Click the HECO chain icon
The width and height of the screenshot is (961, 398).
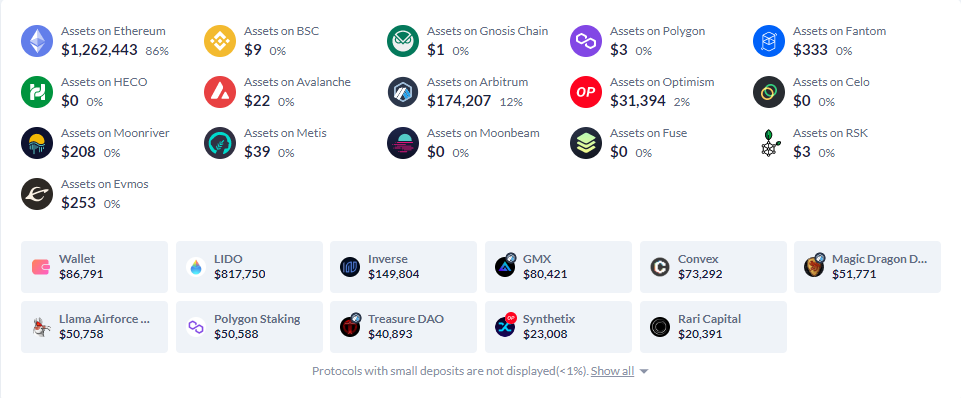coord(37,92)
